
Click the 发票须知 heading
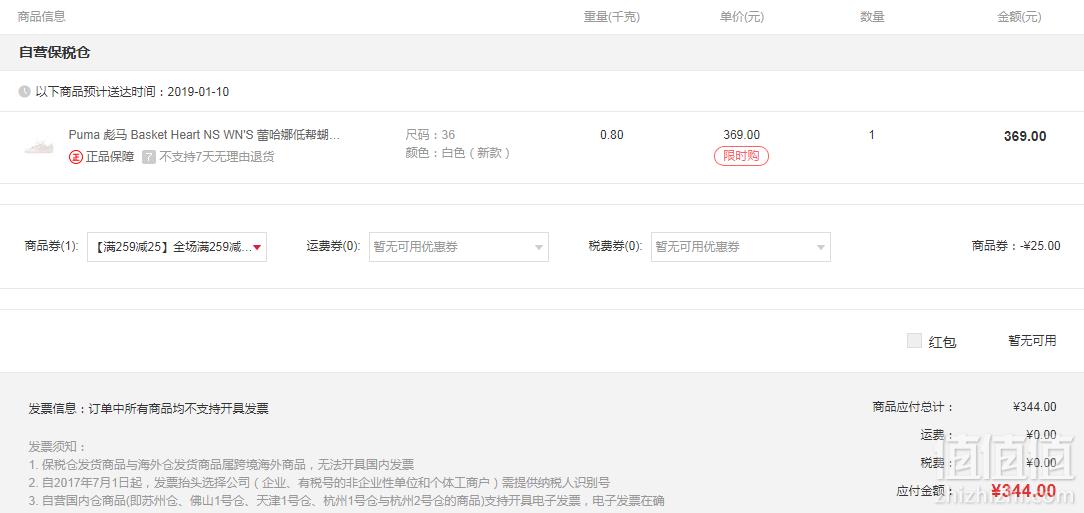tap(57, 446)
